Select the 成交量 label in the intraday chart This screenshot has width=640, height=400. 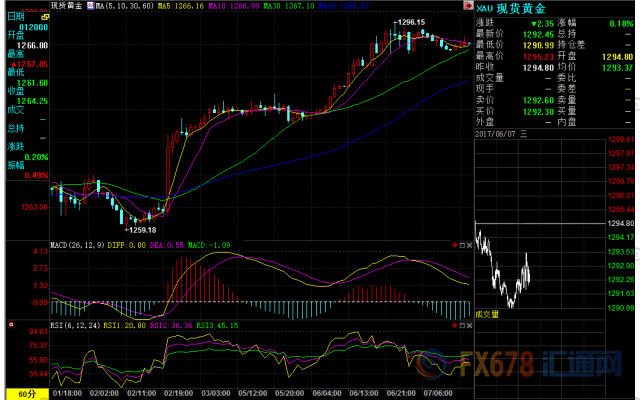[x=490, y=314]
